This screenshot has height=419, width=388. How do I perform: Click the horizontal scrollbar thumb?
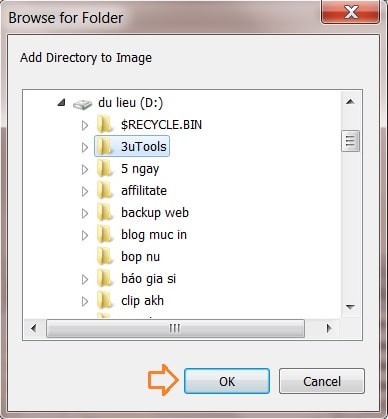click(175, 329)
